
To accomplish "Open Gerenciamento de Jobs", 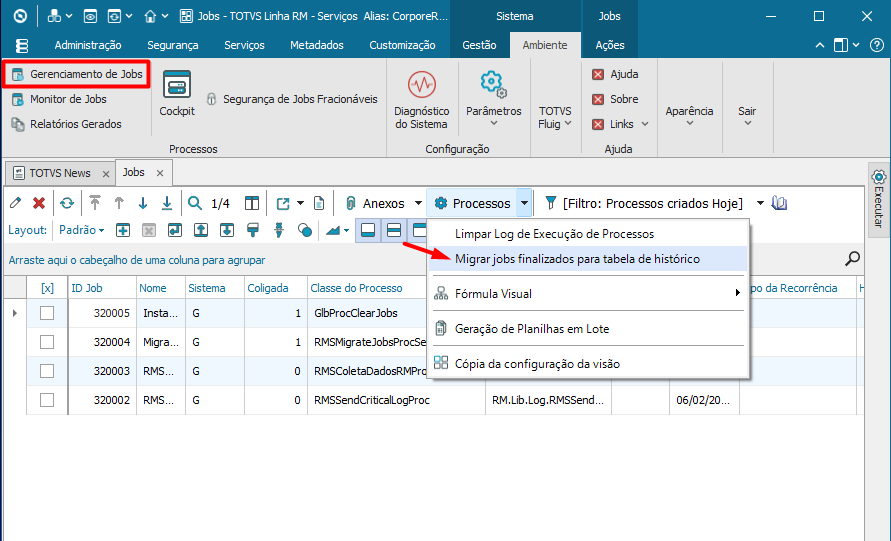I will pyautogui.click(x=77, y=74).
